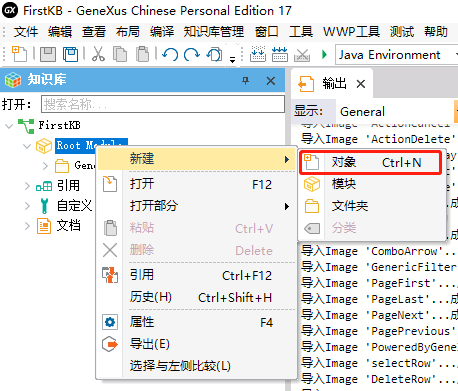
Task: Expand the 引用 tree node
Action: click(27, 186)
